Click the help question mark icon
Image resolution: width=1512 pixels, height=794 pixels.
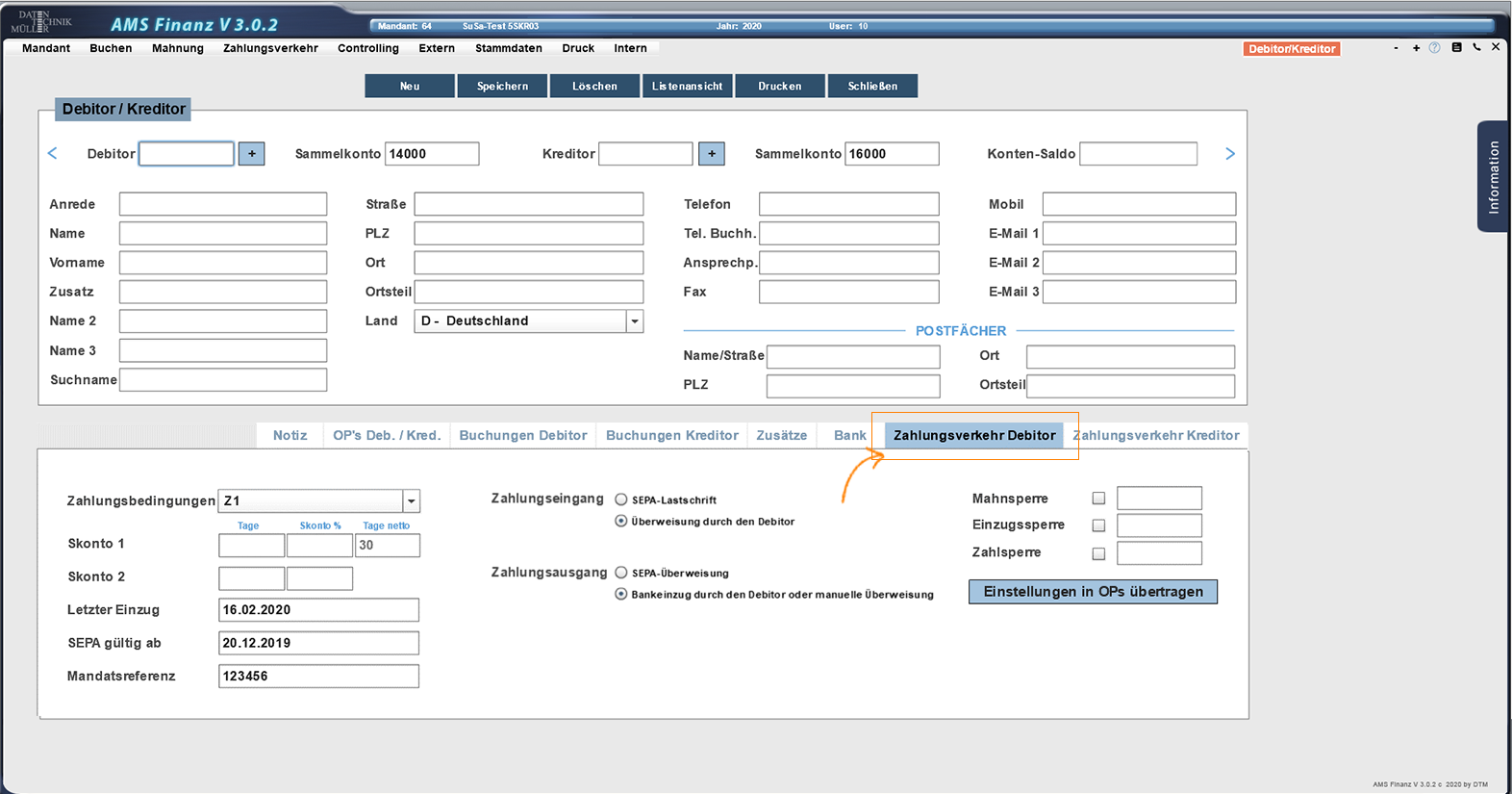click(1434, 48)
